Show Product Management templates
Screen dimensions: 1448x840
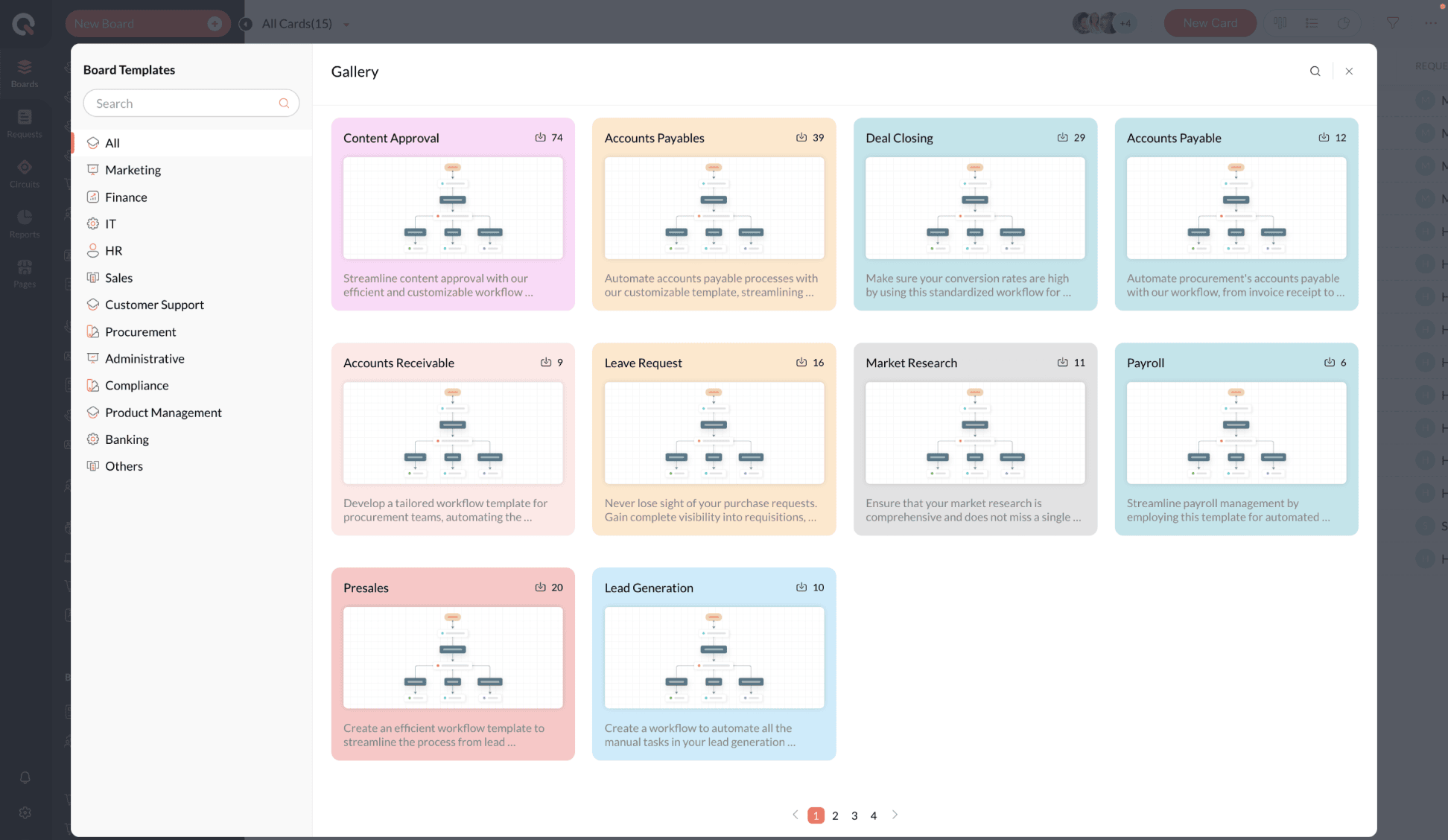coord(163,413)
